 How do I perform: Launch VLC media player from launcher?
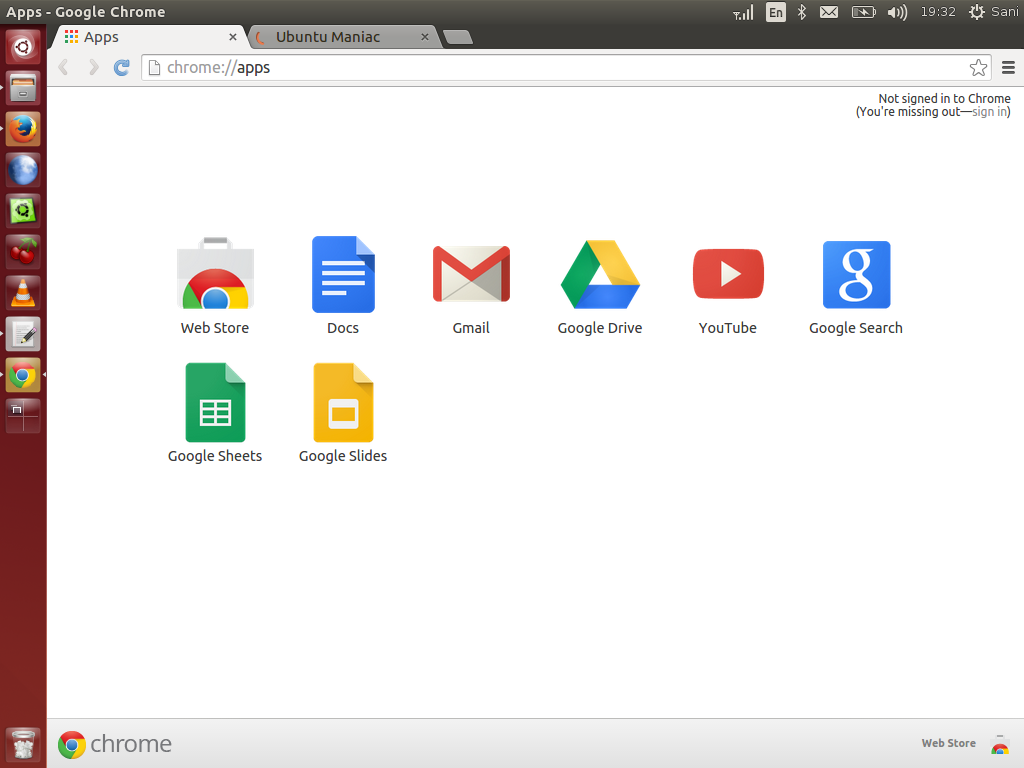[23, 293]
